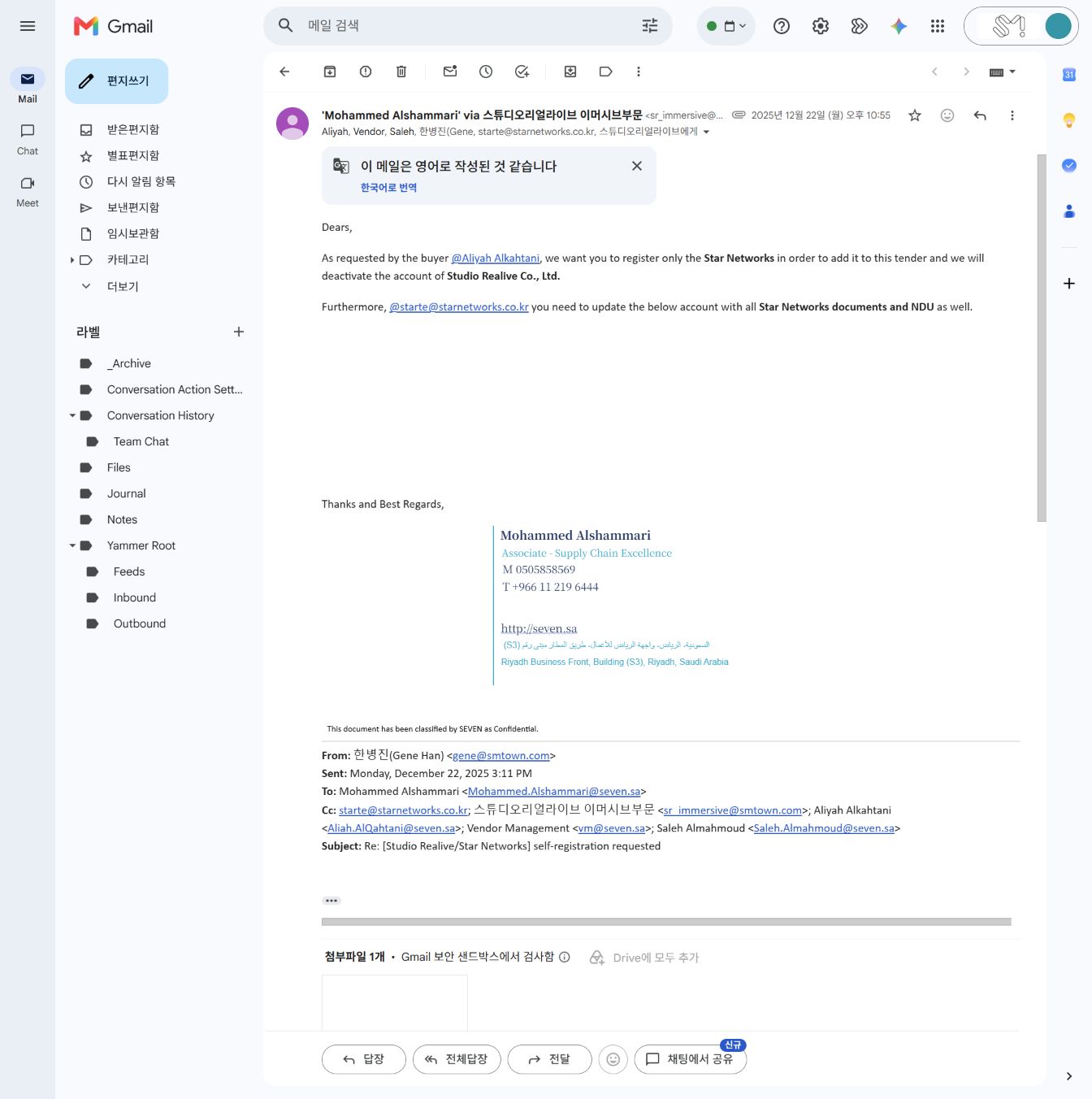This screenshot has width=1092, height=1099.
Task: Get add-ons with the plus icon
Action: click(1069, 284)
